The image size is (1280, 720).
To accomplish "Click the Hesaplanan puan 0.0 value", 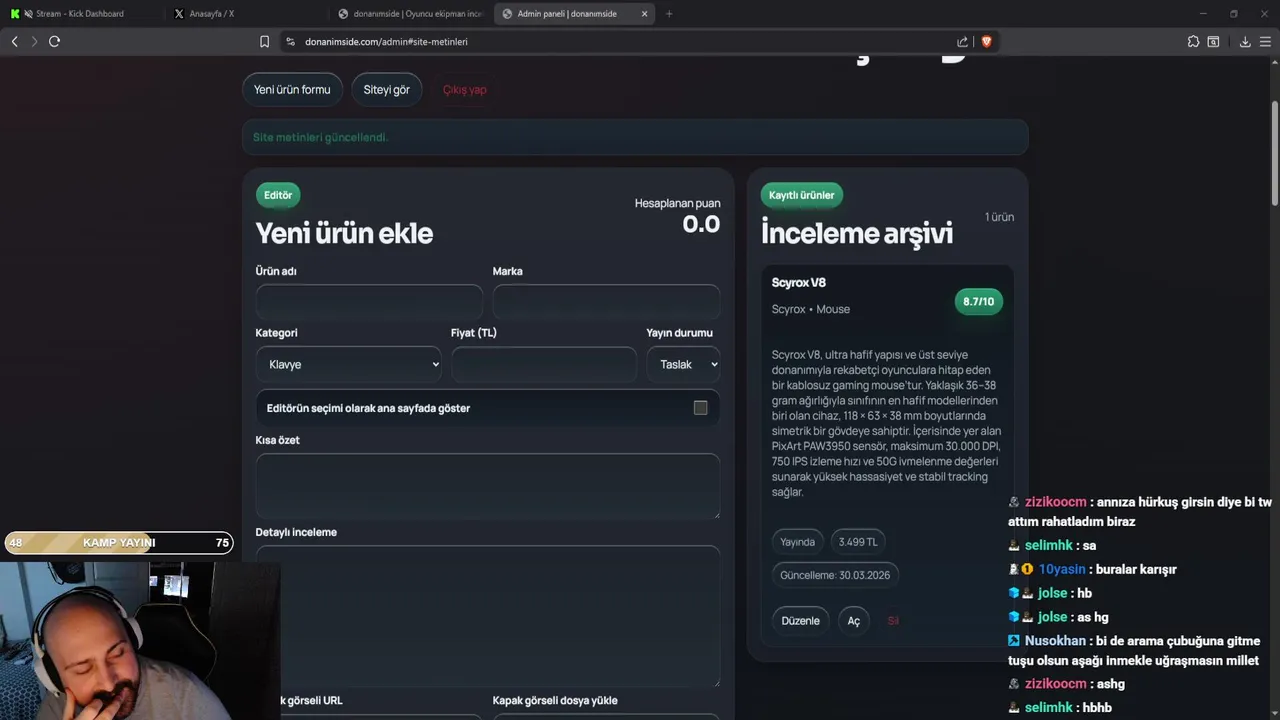I will [x=701, y=224].
